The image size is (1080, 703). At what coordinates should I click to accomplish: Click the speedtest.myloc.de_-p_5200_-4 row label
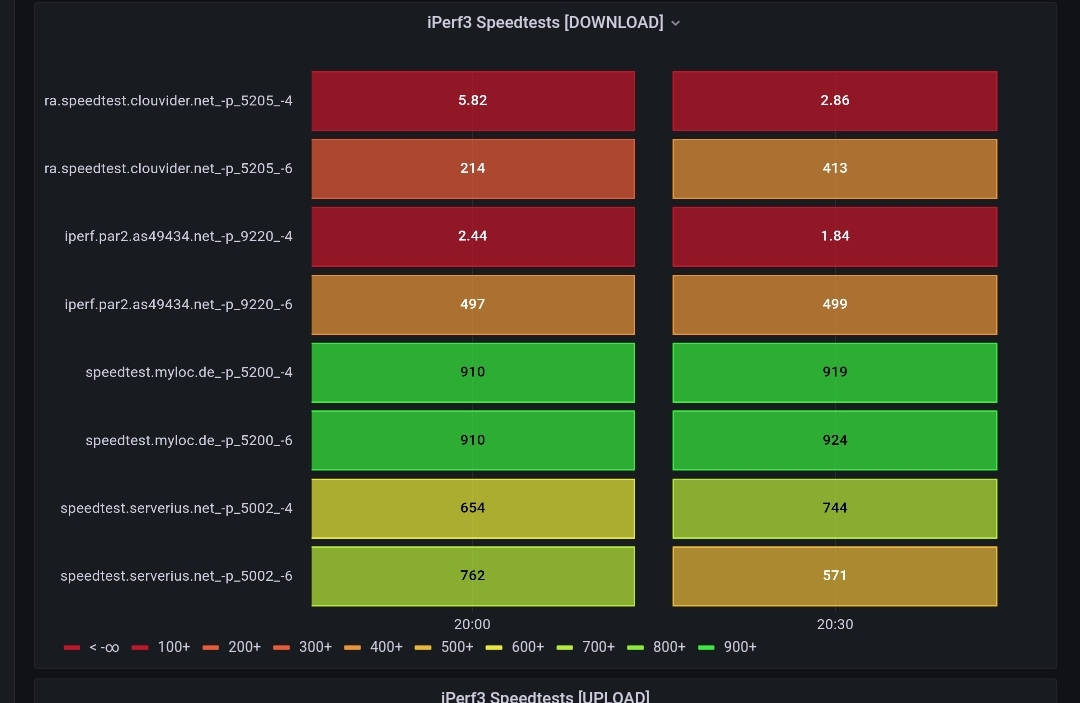(x=189, y=373)
